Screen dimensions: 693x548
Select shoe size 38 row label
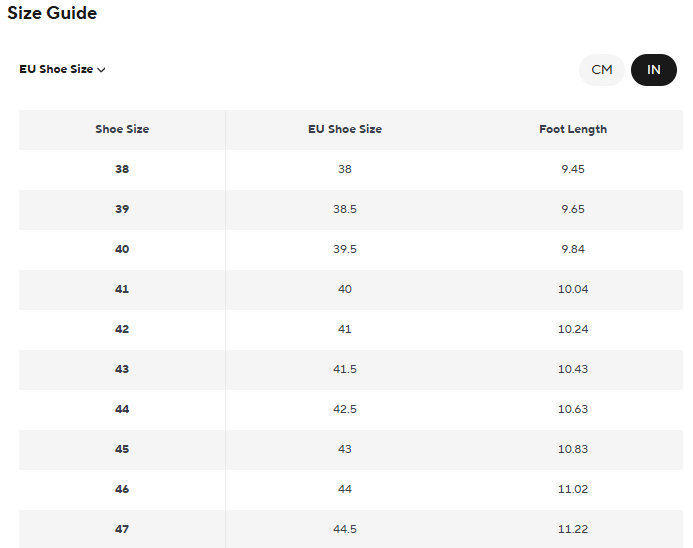[x=122, y=170]
